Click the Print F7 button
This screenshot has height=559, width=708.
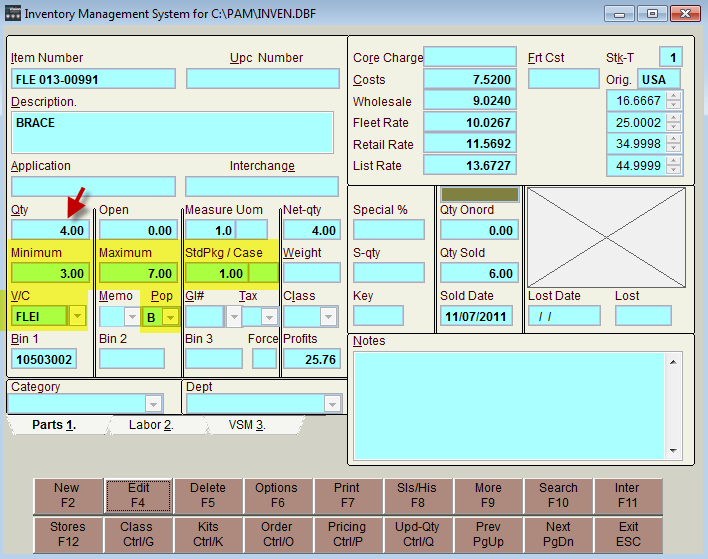[x=347, y=495]
